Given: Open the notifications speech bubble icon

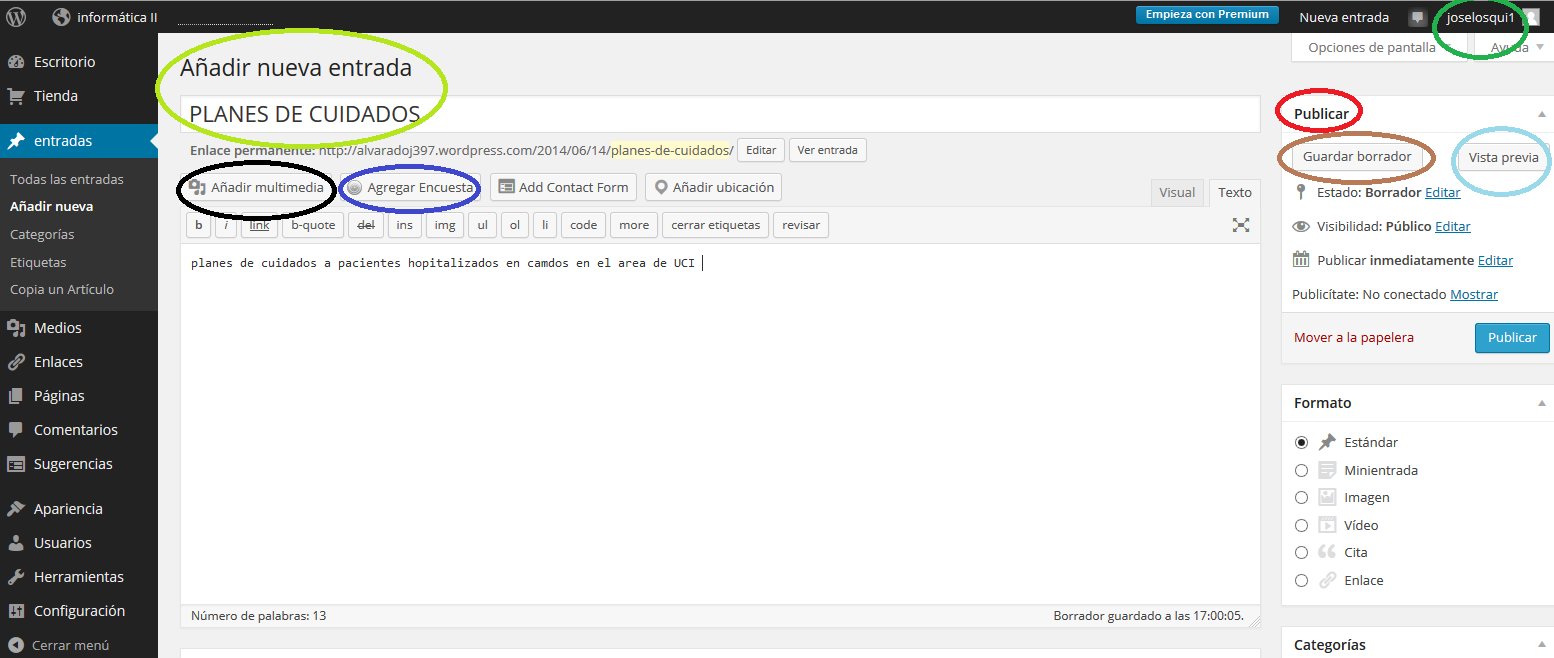Looking at the screenshot, I should coord(1417,18).
